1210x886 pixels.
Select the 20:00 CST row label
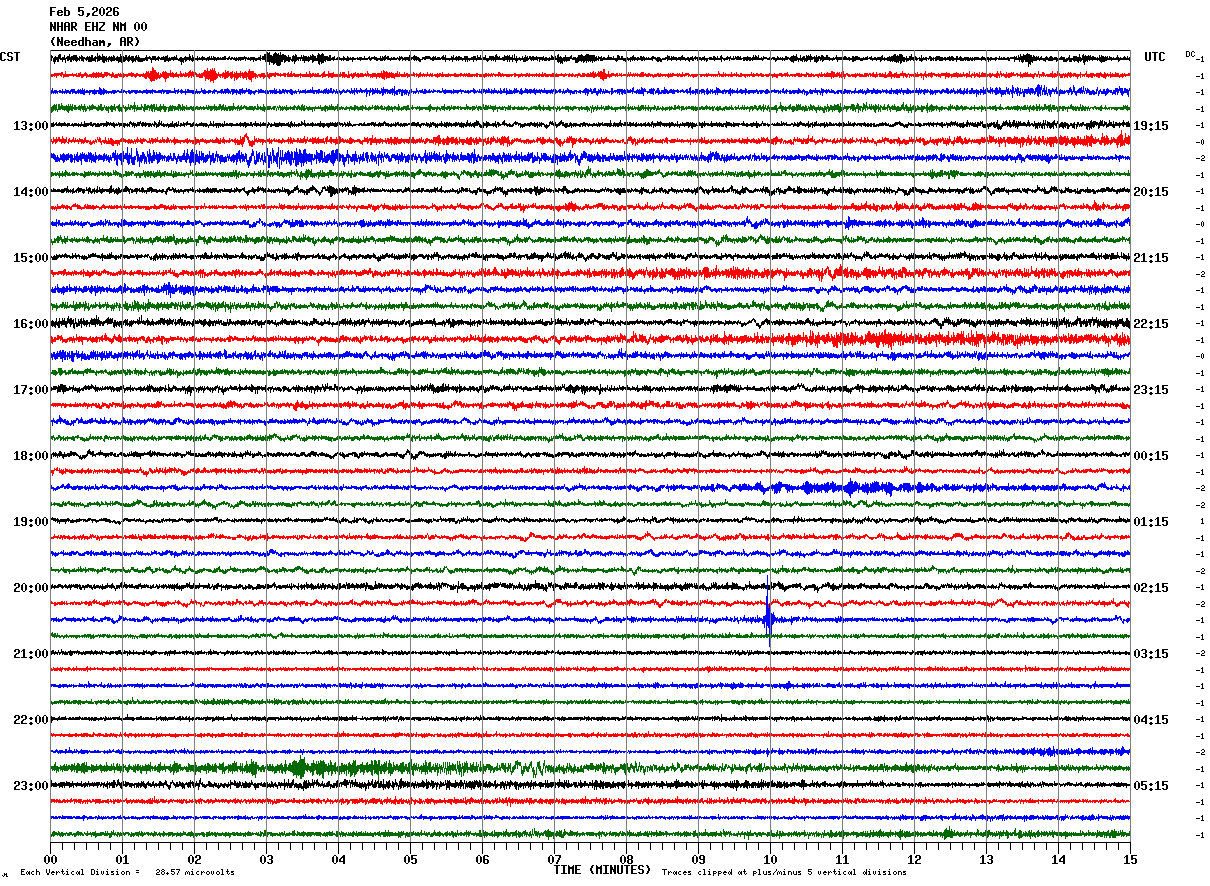point(30,588)
